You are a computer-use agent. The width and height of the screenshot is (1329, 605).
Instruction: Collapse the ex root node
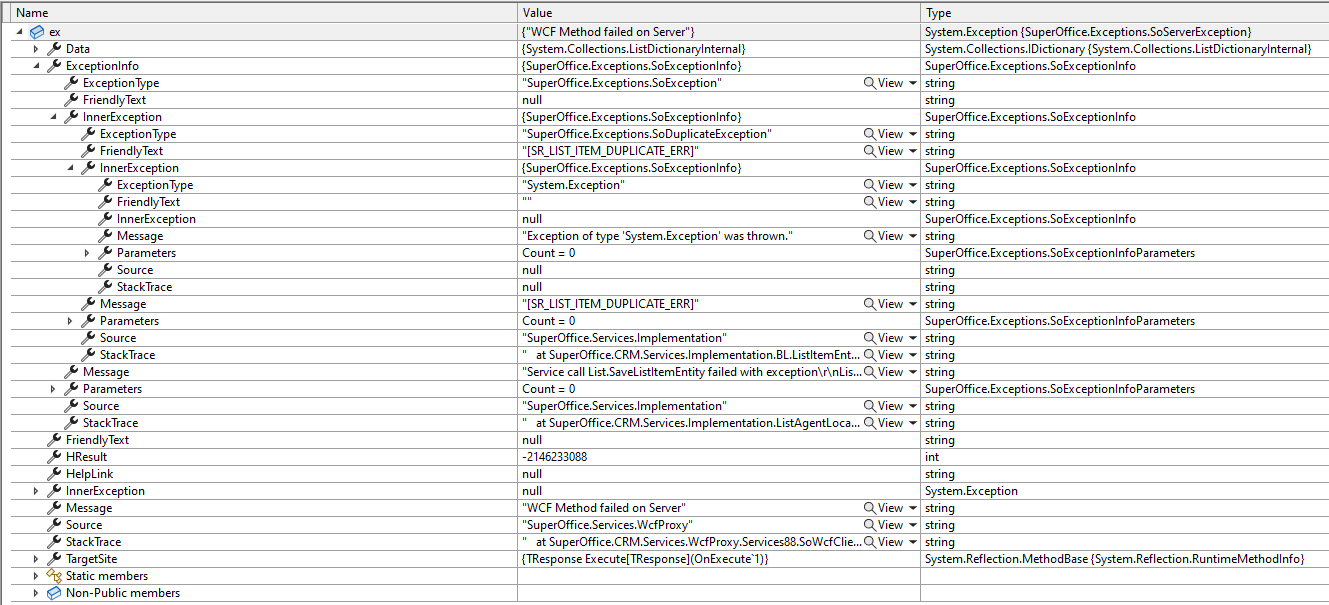pyautogui.click(x=20, y=32)
